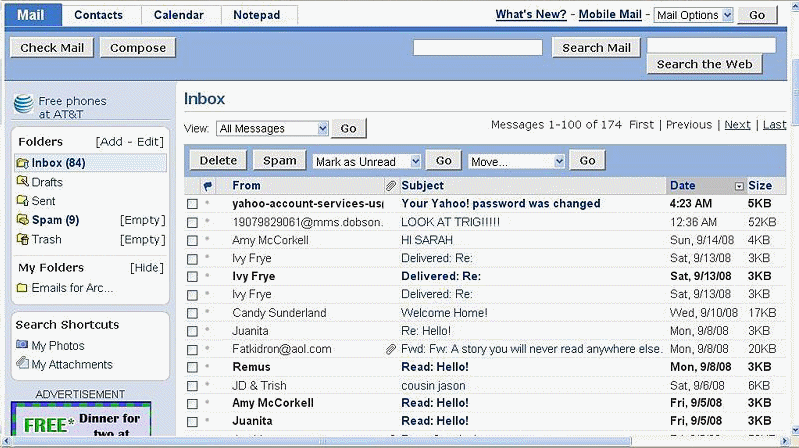
Task: Select checkbox for Fatkidron@aol.com message
Action: 192,350
